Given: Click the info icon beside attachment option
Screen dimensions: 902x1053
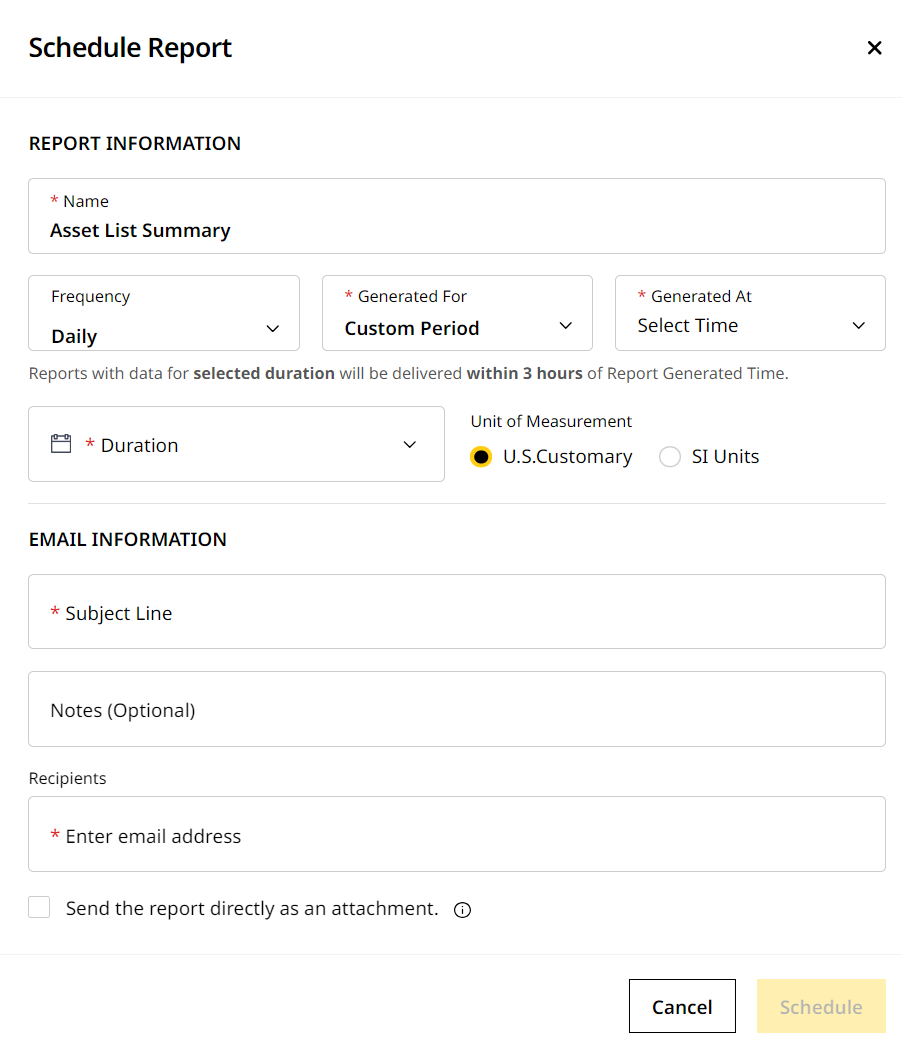Looking at the screenshot, I should (x=462, y=910).
